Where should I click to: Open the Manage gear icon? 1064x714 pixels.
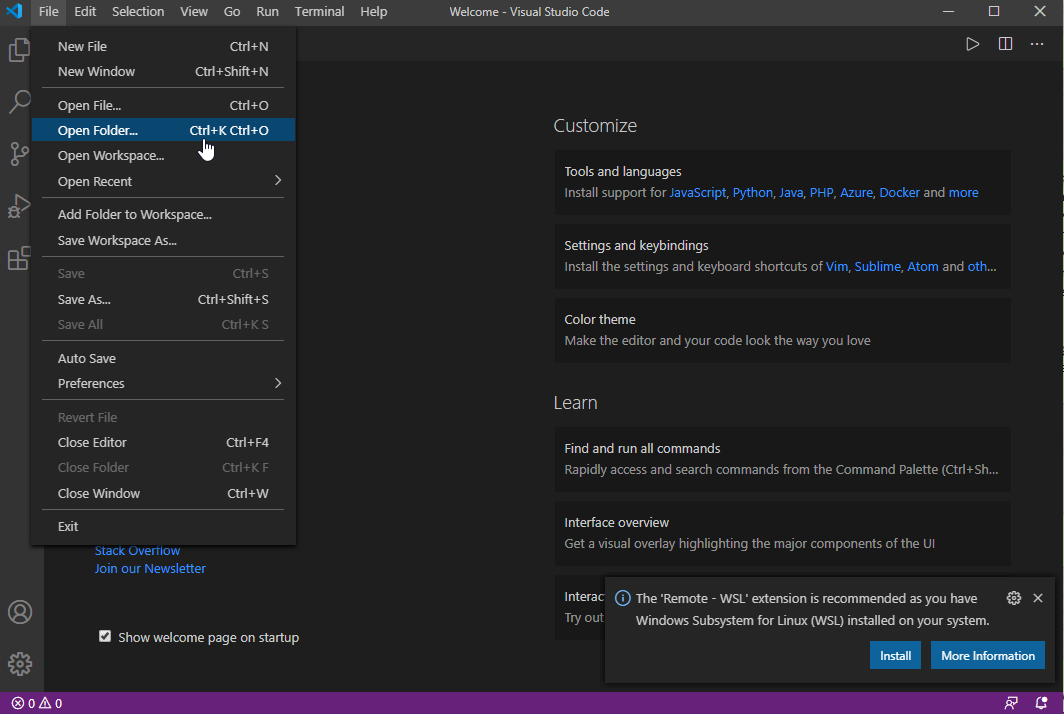pos(20,663)
